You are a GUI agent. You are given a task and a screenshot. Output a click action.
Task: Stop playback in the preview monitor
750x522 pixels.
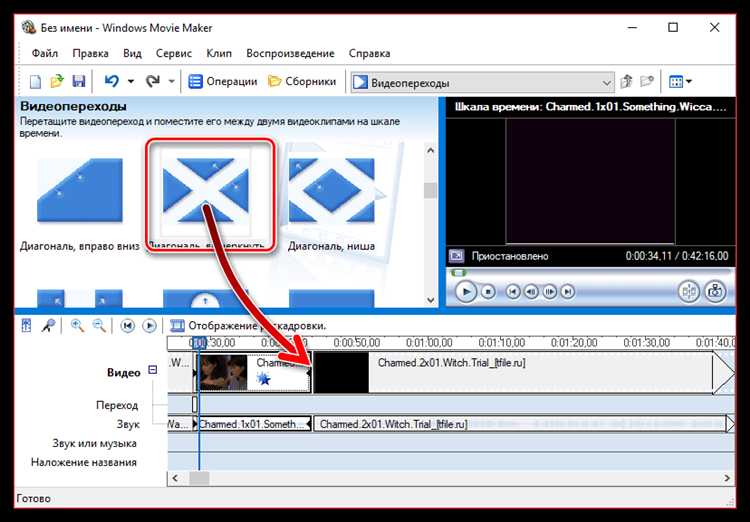(x=488, y=292)
